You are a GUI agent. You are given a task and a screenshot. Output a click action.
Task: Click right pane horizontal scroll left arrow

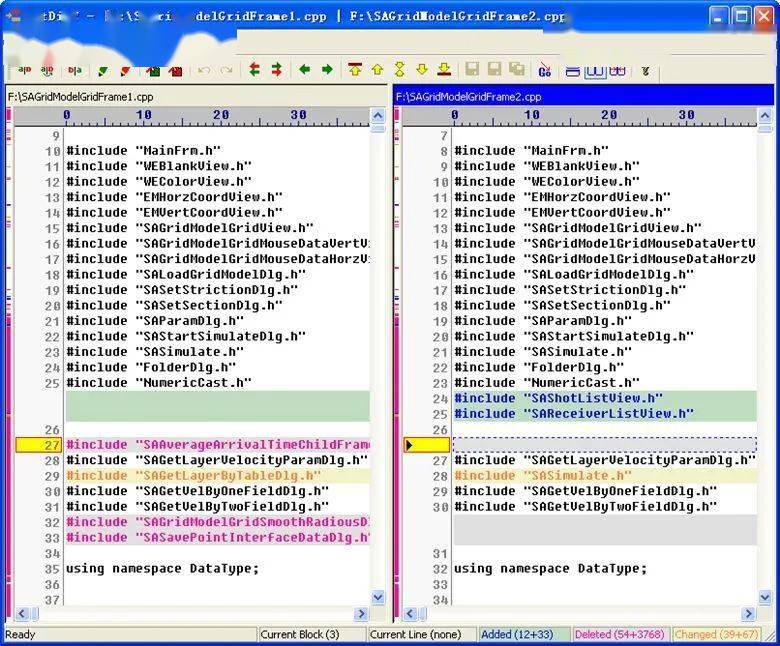click(x=409, y=614)
